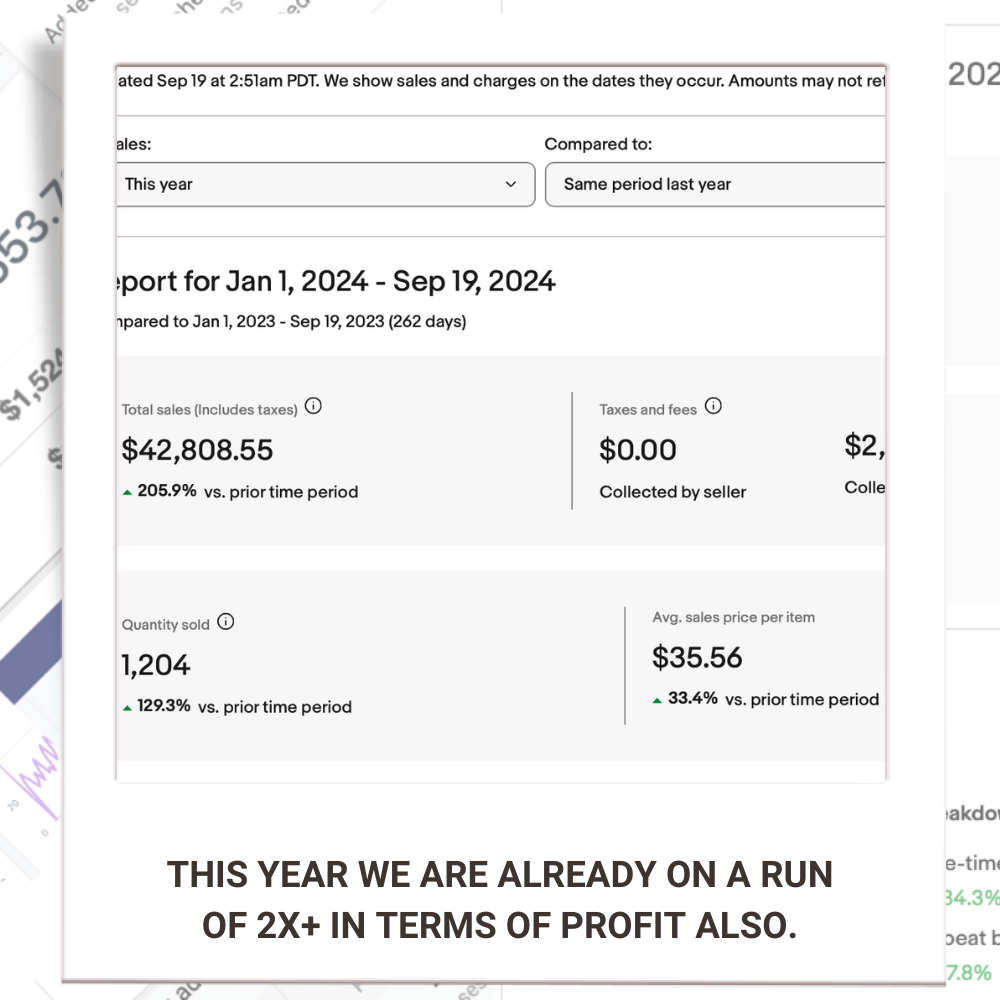This screenshot has height=1000, width=1000.
Task: Click the Sep 19 update notice text
Action: pyautogui.click(x=500, y=81)
